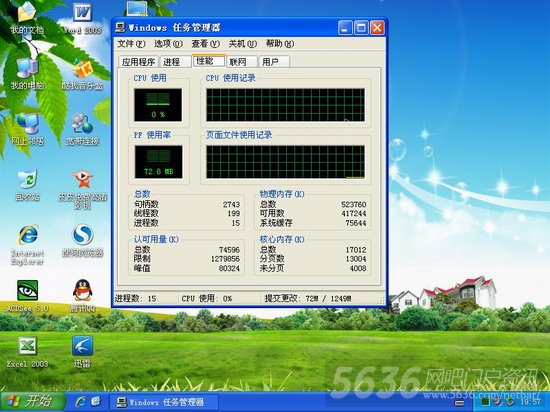Image resolution: width=550 pixels, height=412 pixels.
Task: Click the CPU 使用记录 history graph
Action: [285, 105]
